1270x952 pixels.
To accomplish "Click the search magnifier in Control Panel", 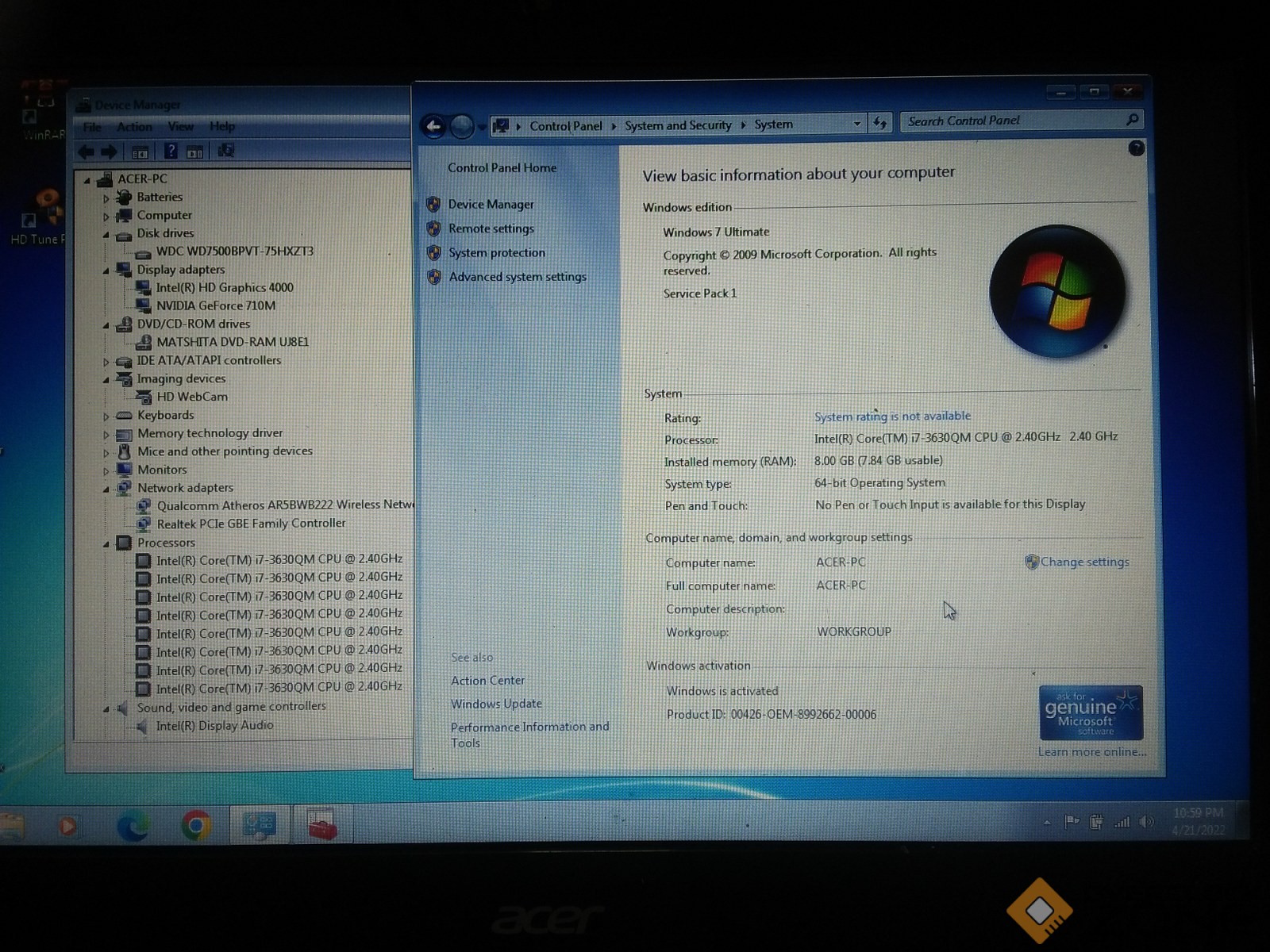I will (x=1133, y=120).
